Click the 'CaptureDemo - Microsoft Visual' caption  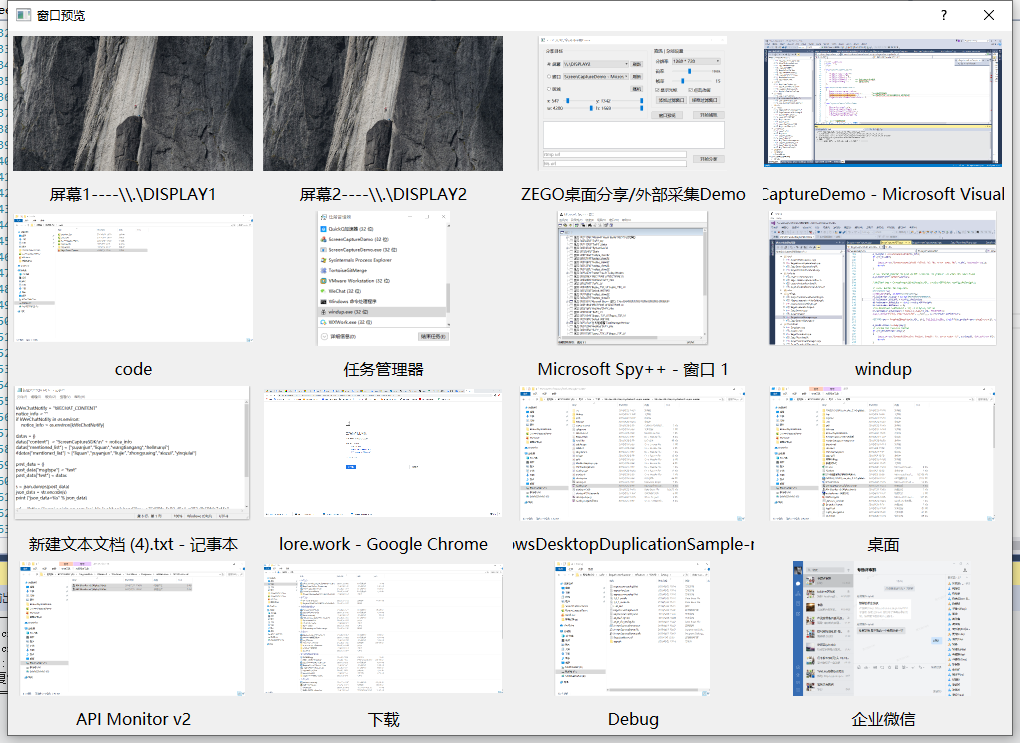[x=883, y=195]
